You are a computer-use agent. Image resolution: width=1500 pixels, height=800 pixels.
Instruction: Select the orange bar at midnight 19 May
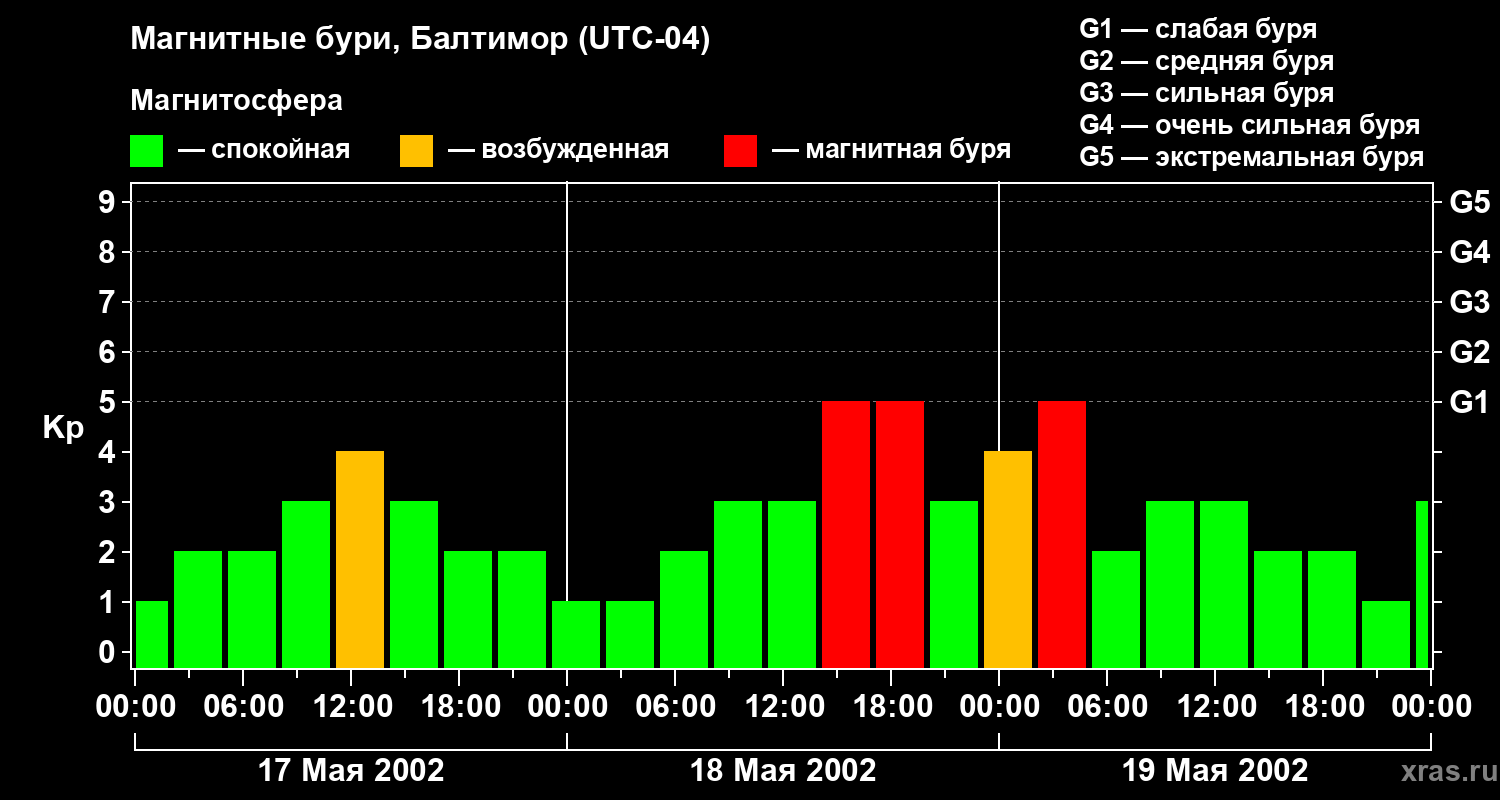point(1007,559)
